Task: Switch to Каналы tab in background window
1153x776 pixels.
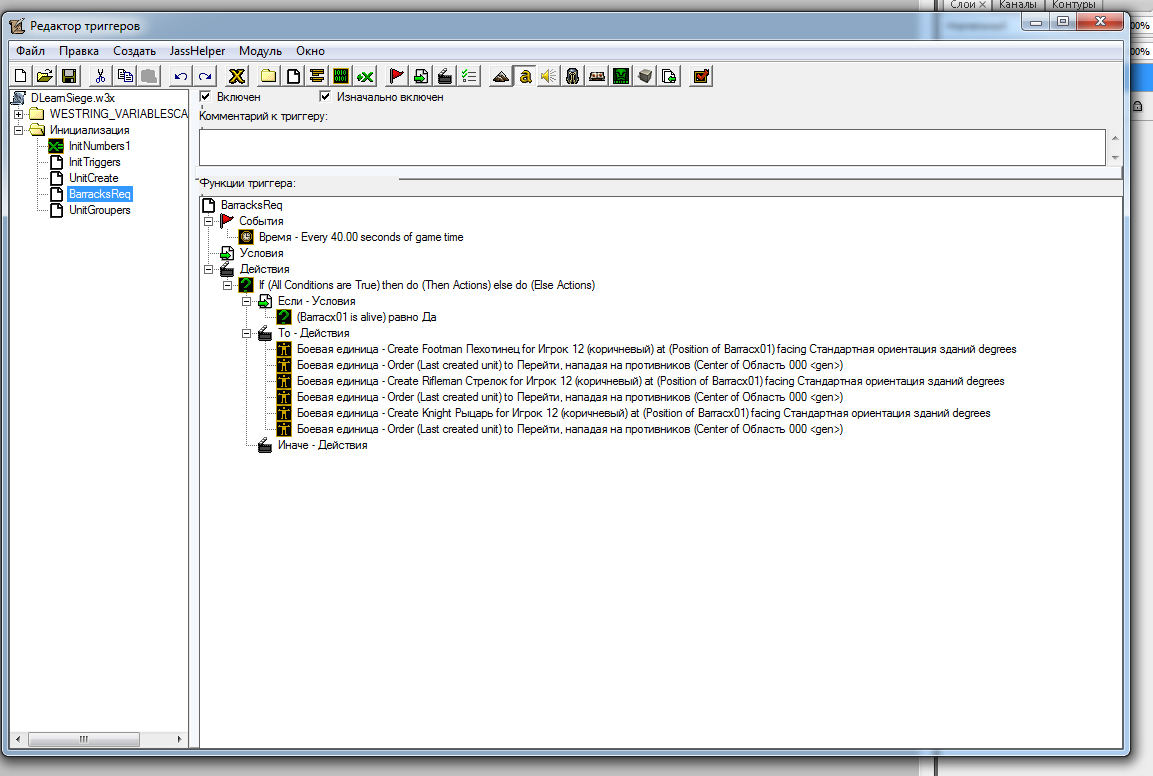Action: [1018, 4]
